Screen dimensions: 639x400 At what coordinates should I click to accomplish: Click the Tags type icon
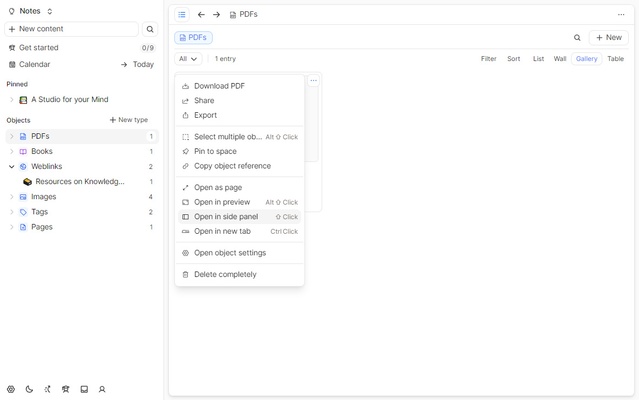[23, 212]
